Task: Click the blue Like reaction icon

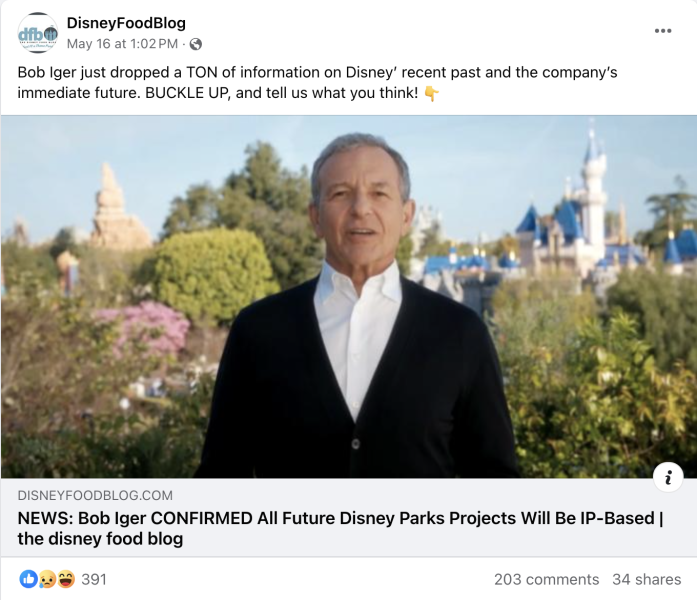Action: (28, 579)
